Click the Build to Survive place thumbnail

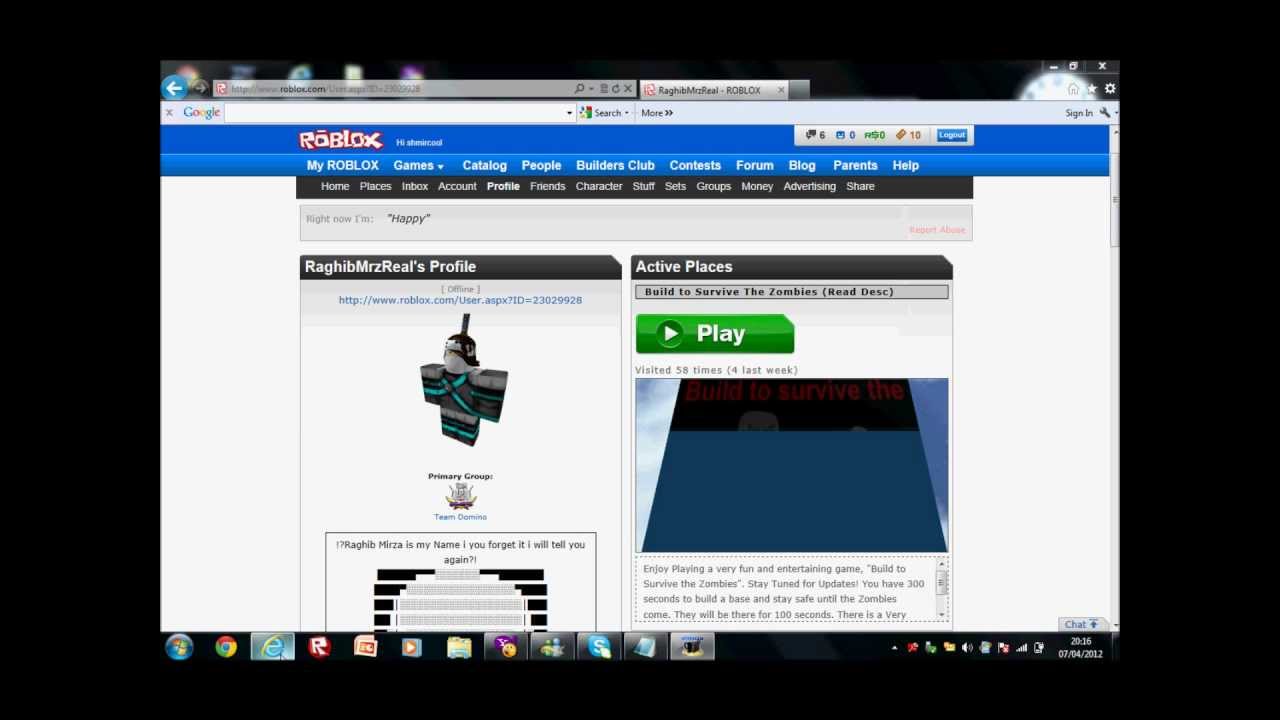click(792, 465)
